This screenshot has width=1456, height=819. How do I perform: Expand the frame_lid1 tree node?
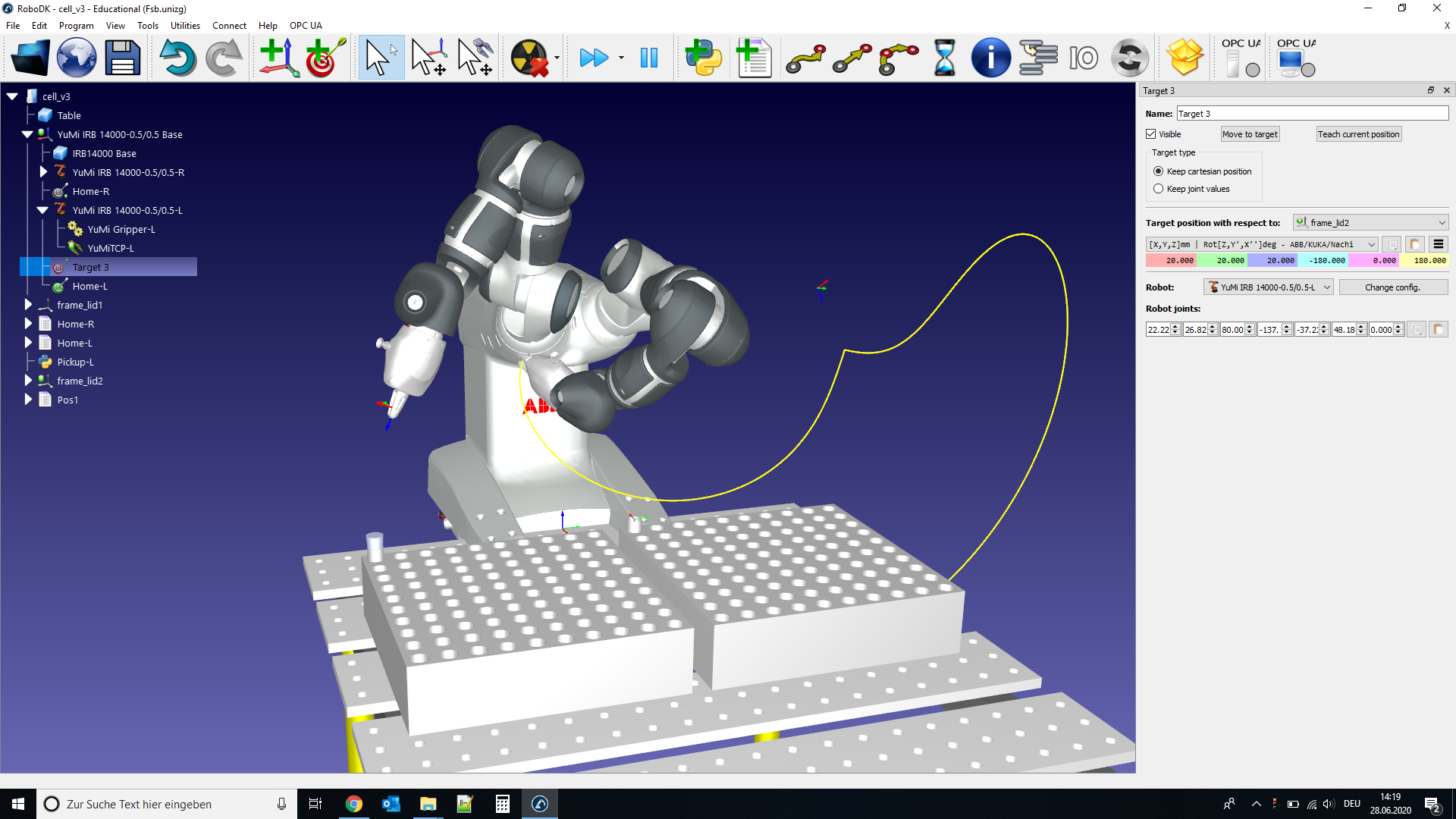28,305
